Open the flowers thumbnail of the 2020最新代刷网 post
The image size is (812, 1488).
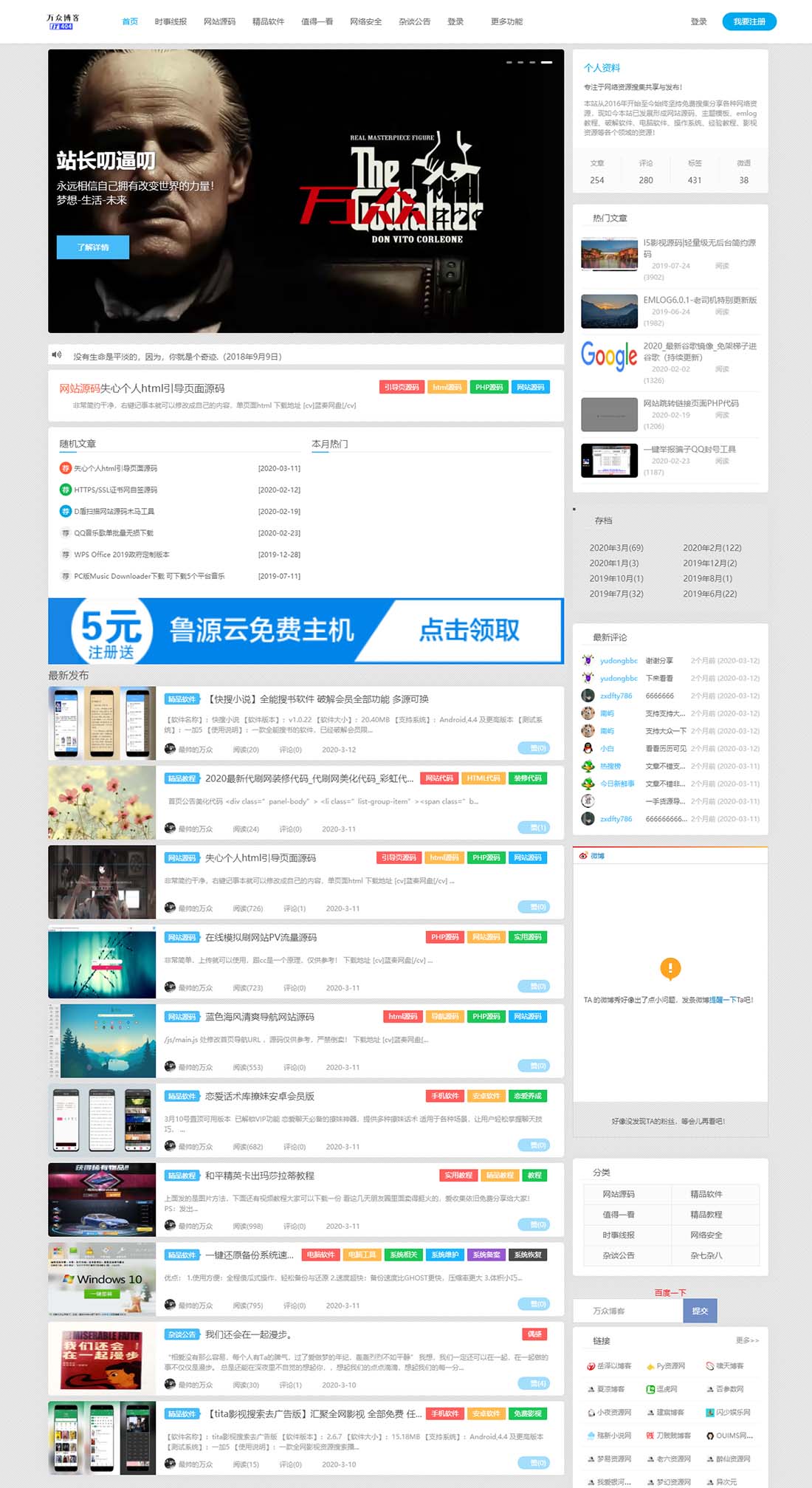tap(102, 803)
